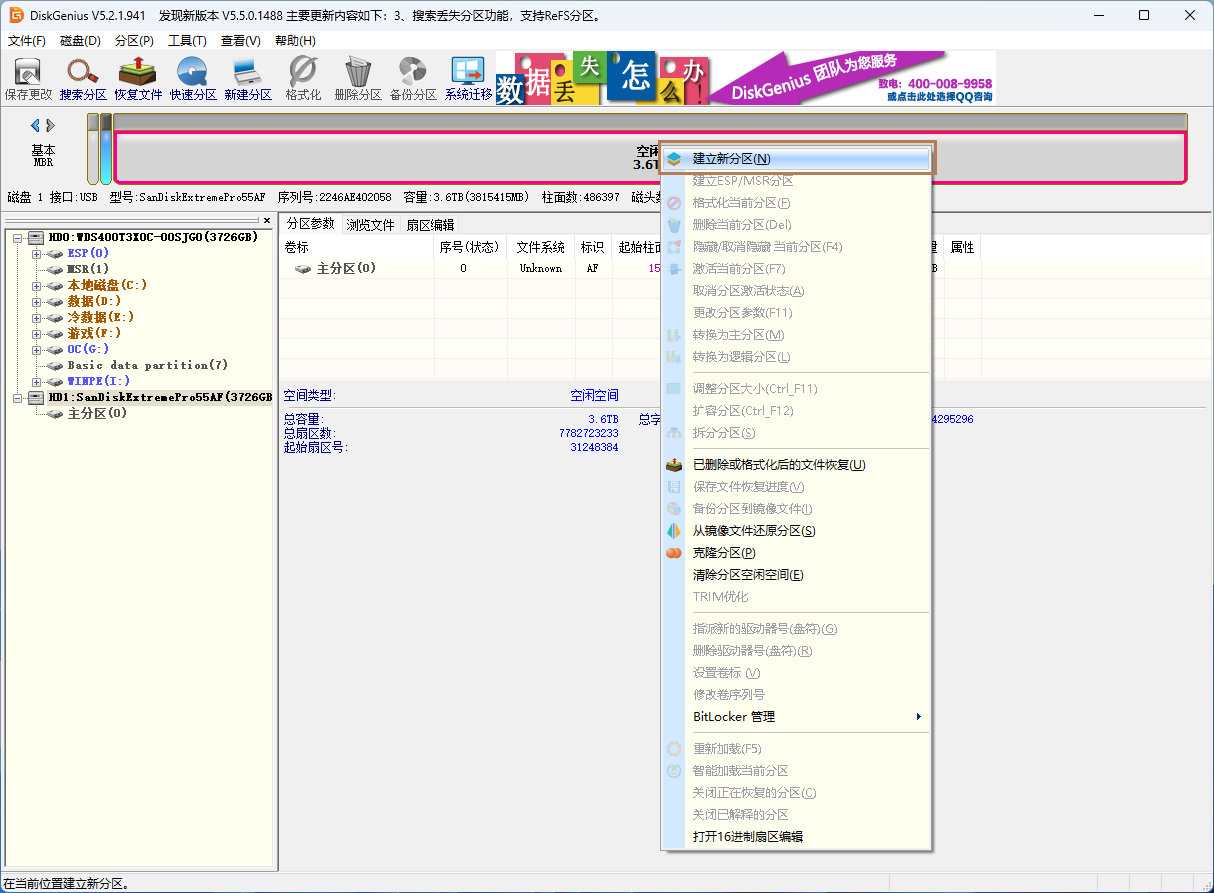This screenshot has width=1214, height=893.
Task: Go to previous disk with left arrow
Action: [x=36, y=125]
